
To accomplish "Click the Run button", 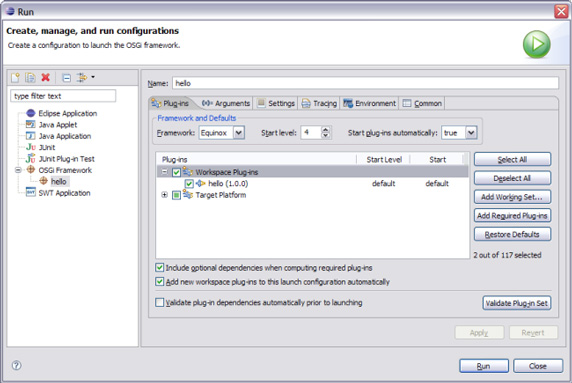I will (484, 366).
